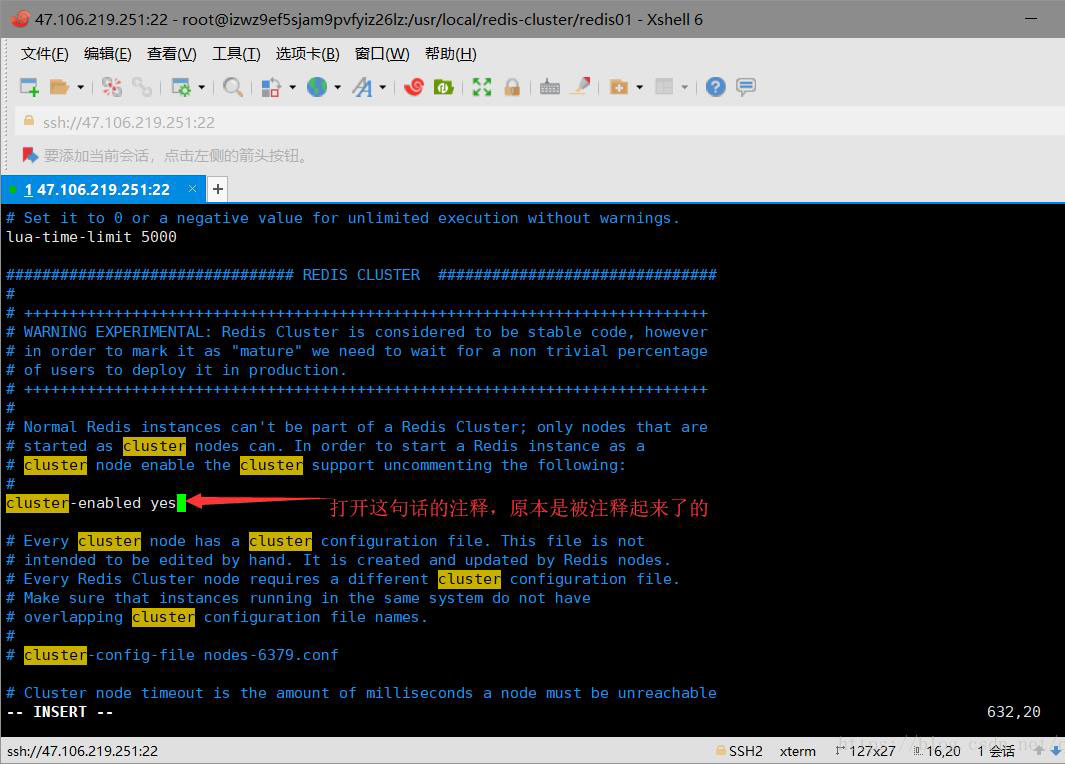
Task: Expand the Font icon dropdown arrow
Action: point(382,87)
